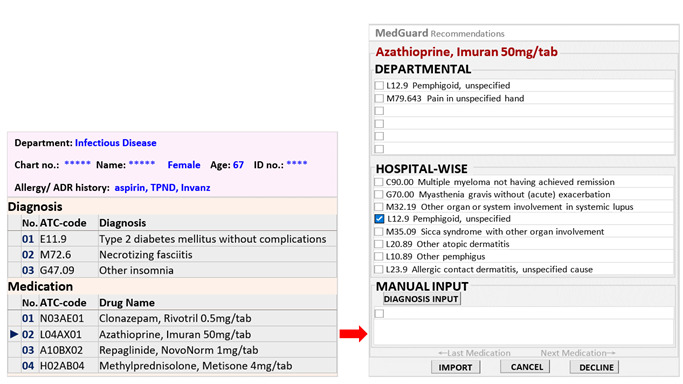Screen dimensions: 683x384
Task: Uncheck hospital-wise L12.9 Pemphigoid checkbox
Action: [x=379, y=219]
